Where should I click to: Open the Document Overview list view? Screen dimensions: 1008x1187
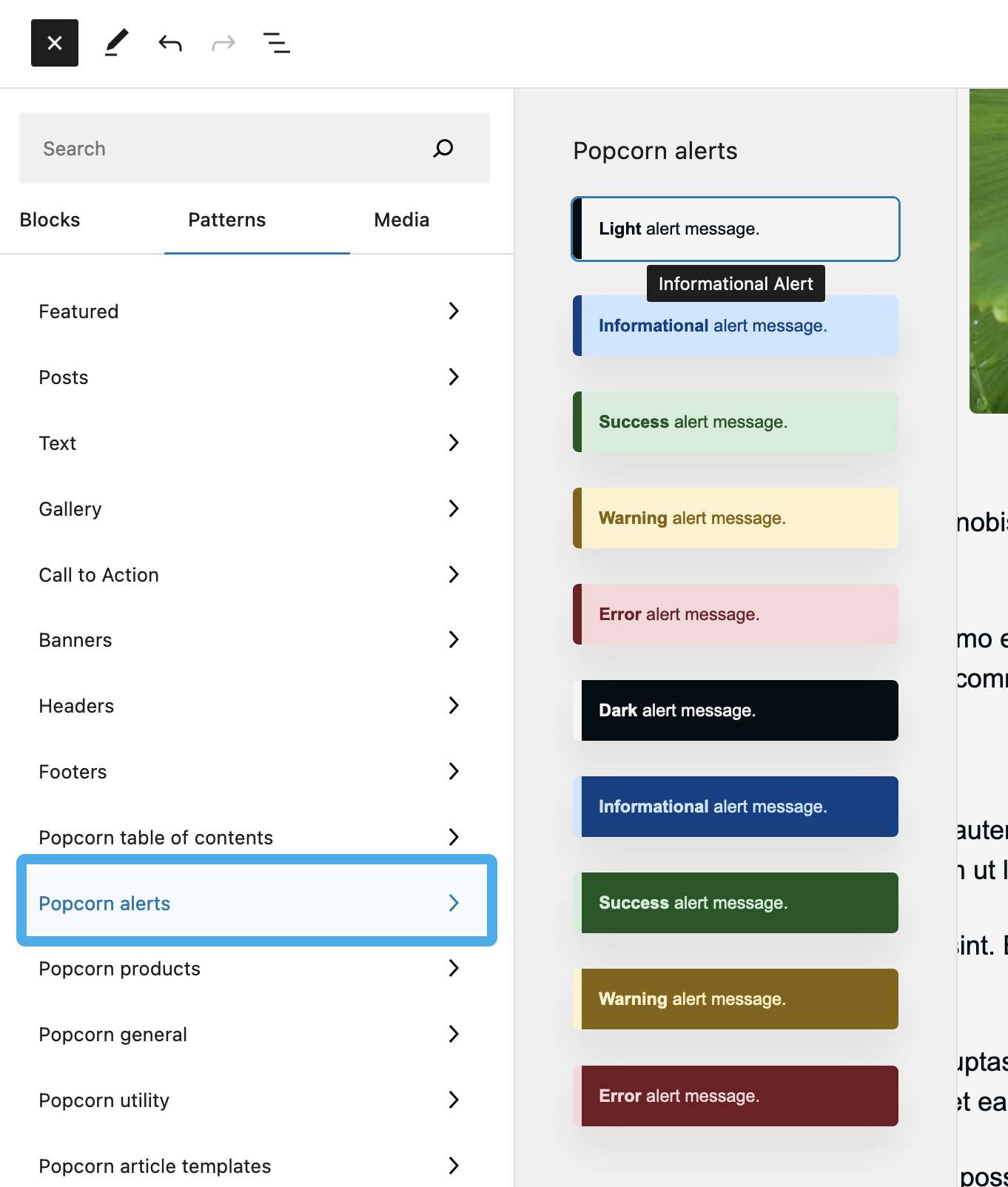click(x=277, y=43)
